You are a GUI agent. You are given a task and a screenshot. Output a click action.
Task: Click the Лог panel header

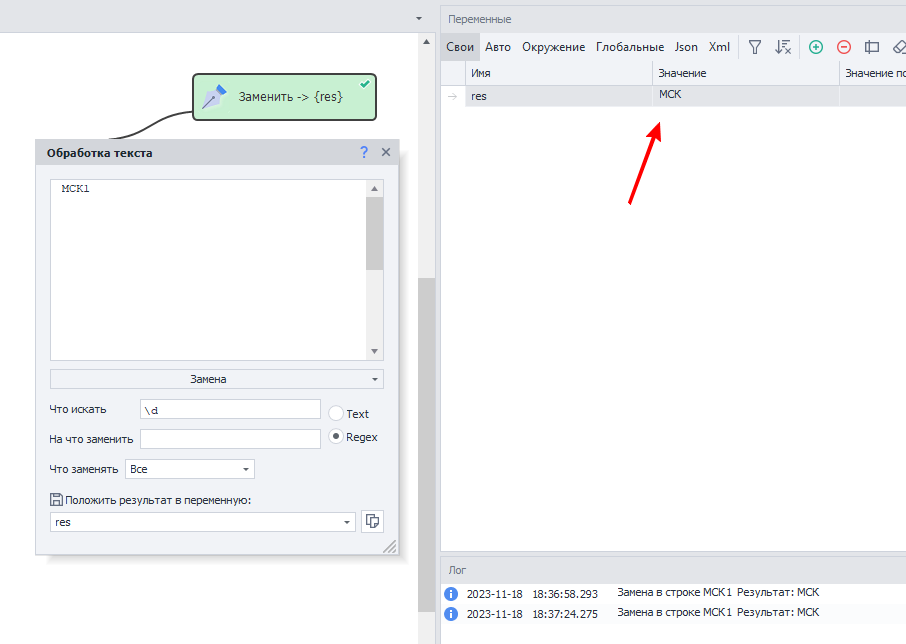coord(673,570)
